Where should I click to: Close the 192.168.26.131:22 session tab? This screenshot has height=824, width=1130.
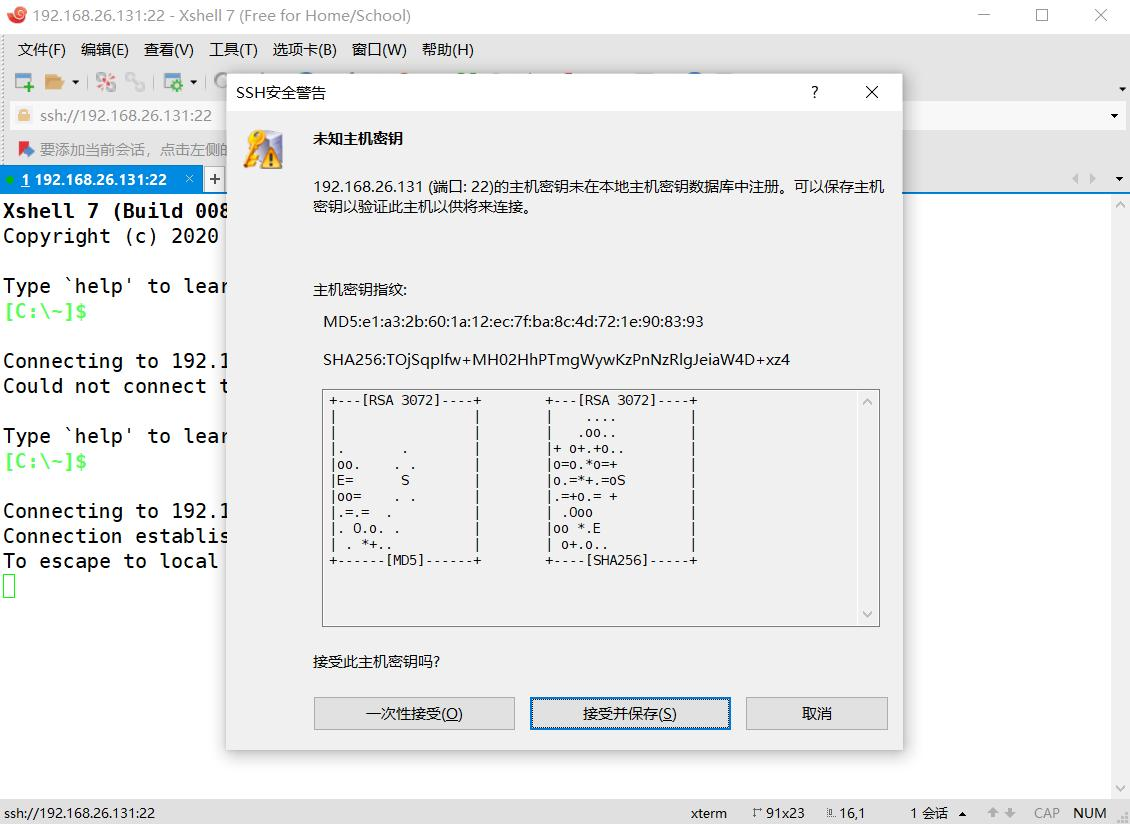[190, 179]
